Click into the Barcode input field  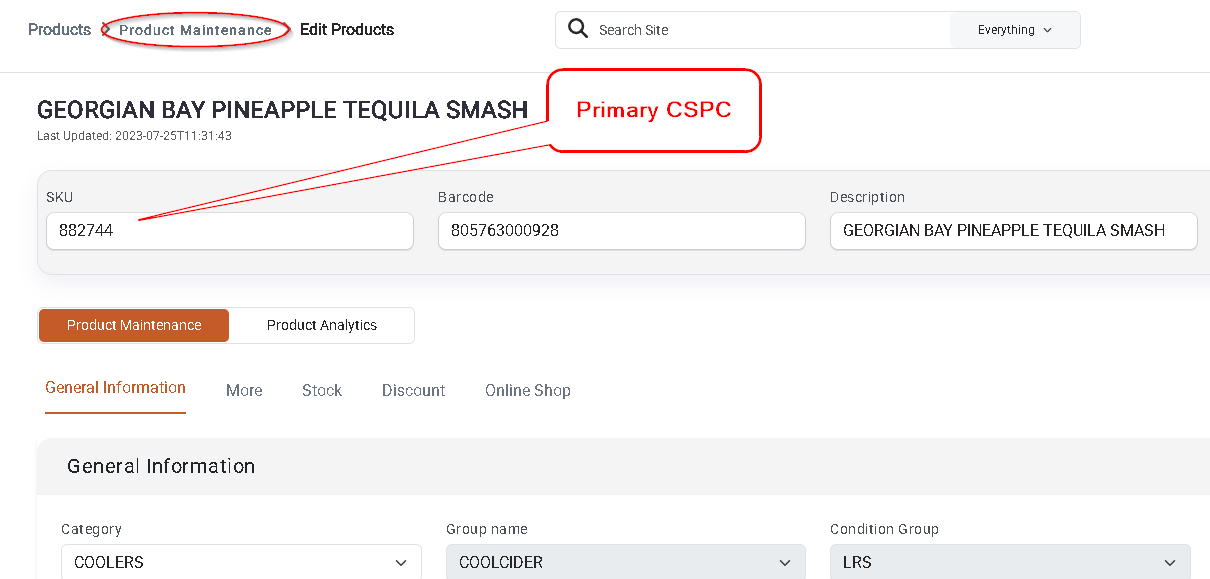[621, 230]
